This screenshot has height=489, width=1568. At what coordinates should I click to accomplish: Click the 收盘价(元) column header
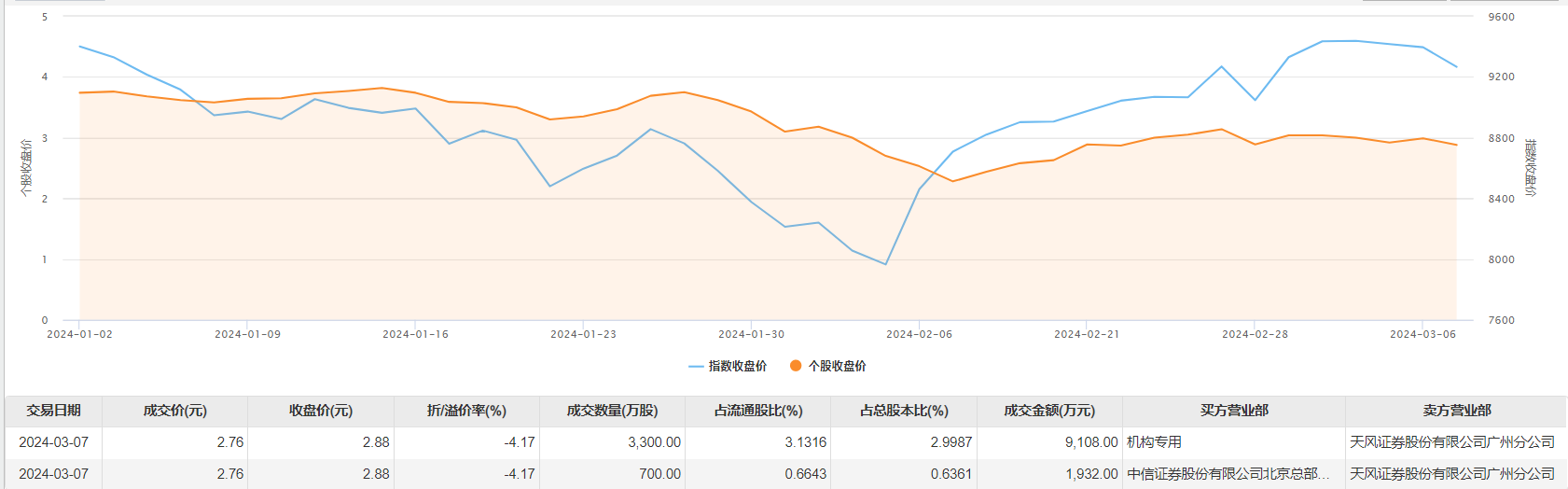pos(321,411)
